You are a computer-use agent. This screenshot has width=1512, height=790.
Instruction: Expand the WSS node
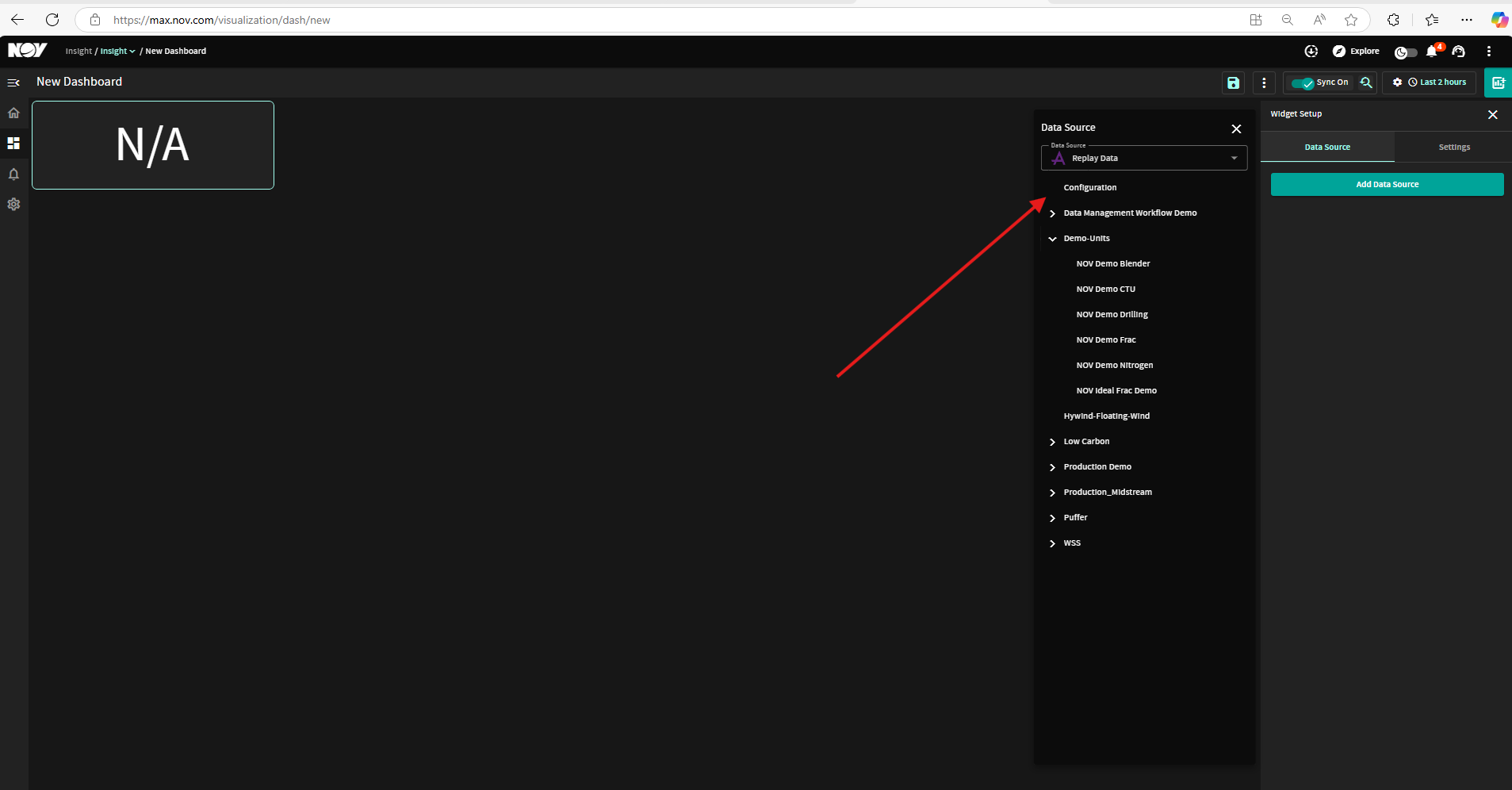(1052, 543)
